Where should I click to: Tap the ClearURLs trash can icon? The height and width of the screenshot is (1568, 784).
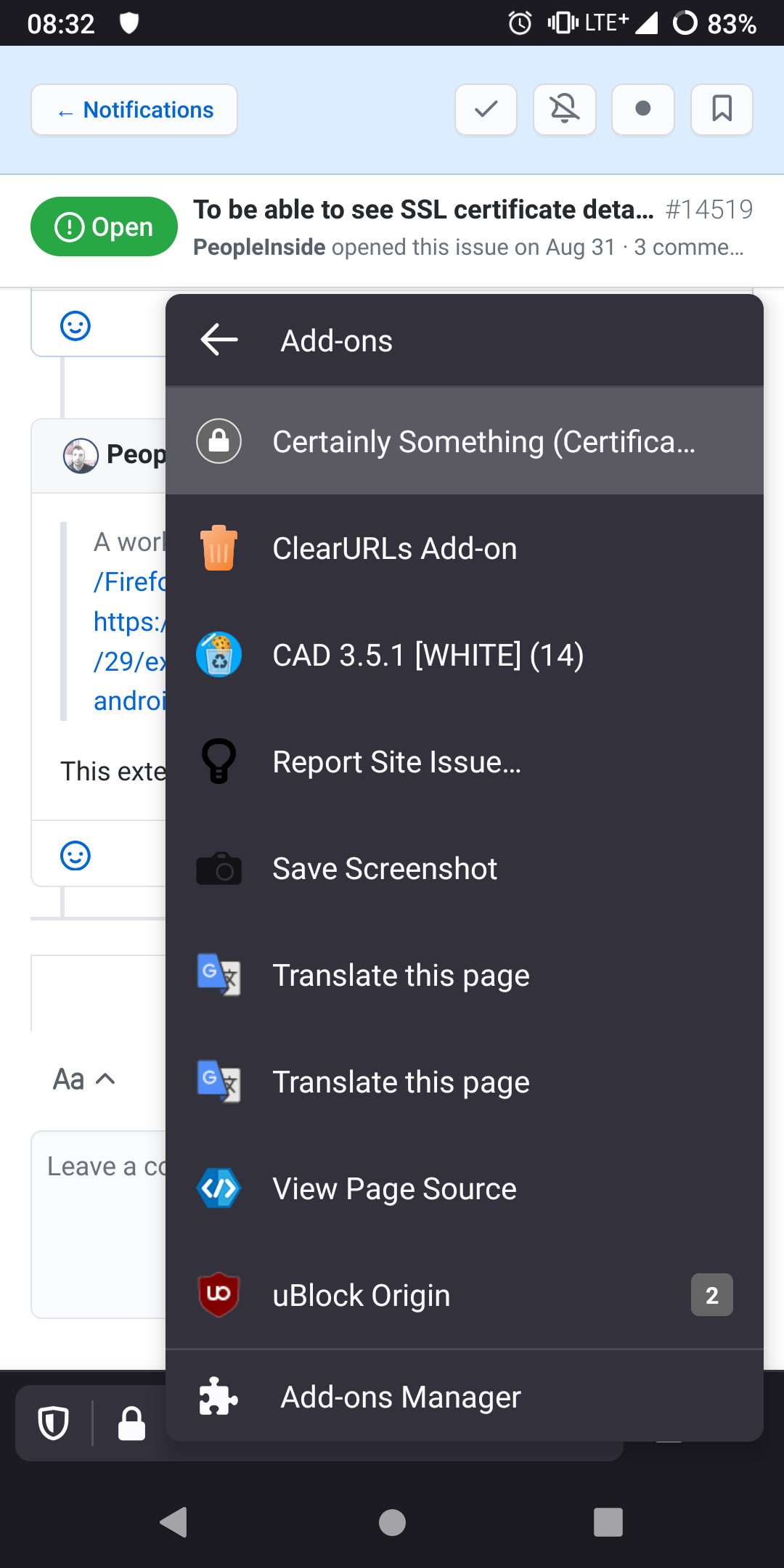219,548
